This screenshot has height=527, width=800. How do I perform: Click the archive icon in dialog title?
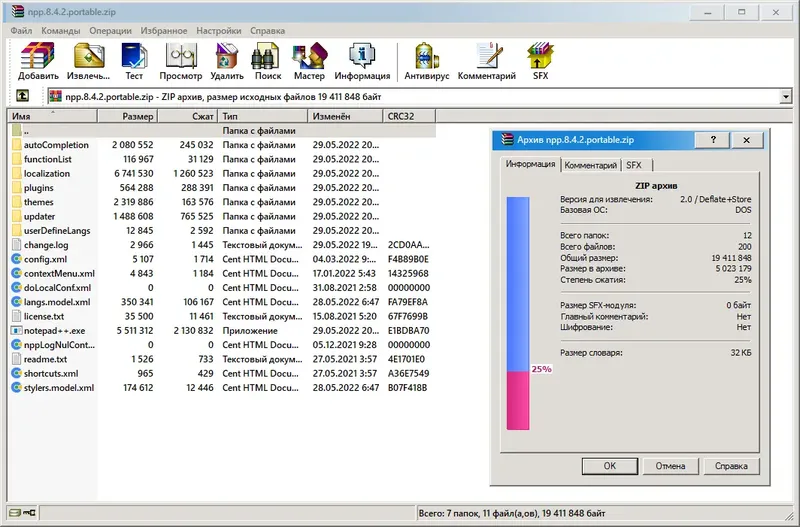[507, 139]
